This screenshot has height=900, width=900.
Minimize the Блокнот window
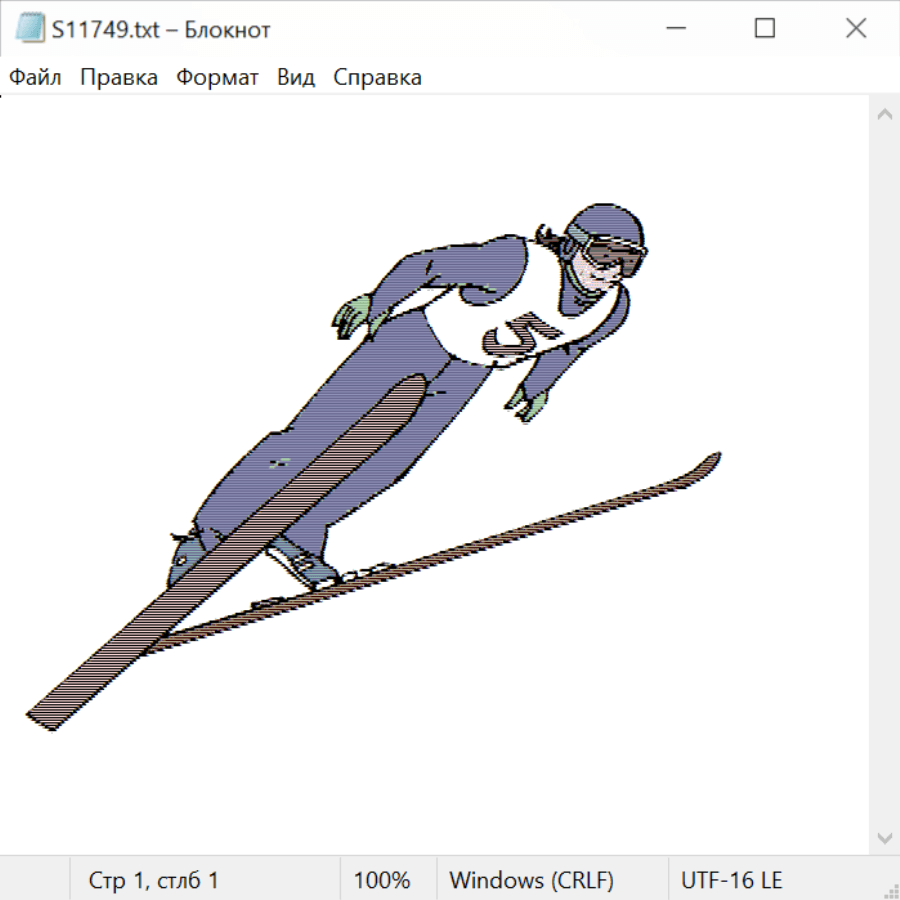[673, 29]
